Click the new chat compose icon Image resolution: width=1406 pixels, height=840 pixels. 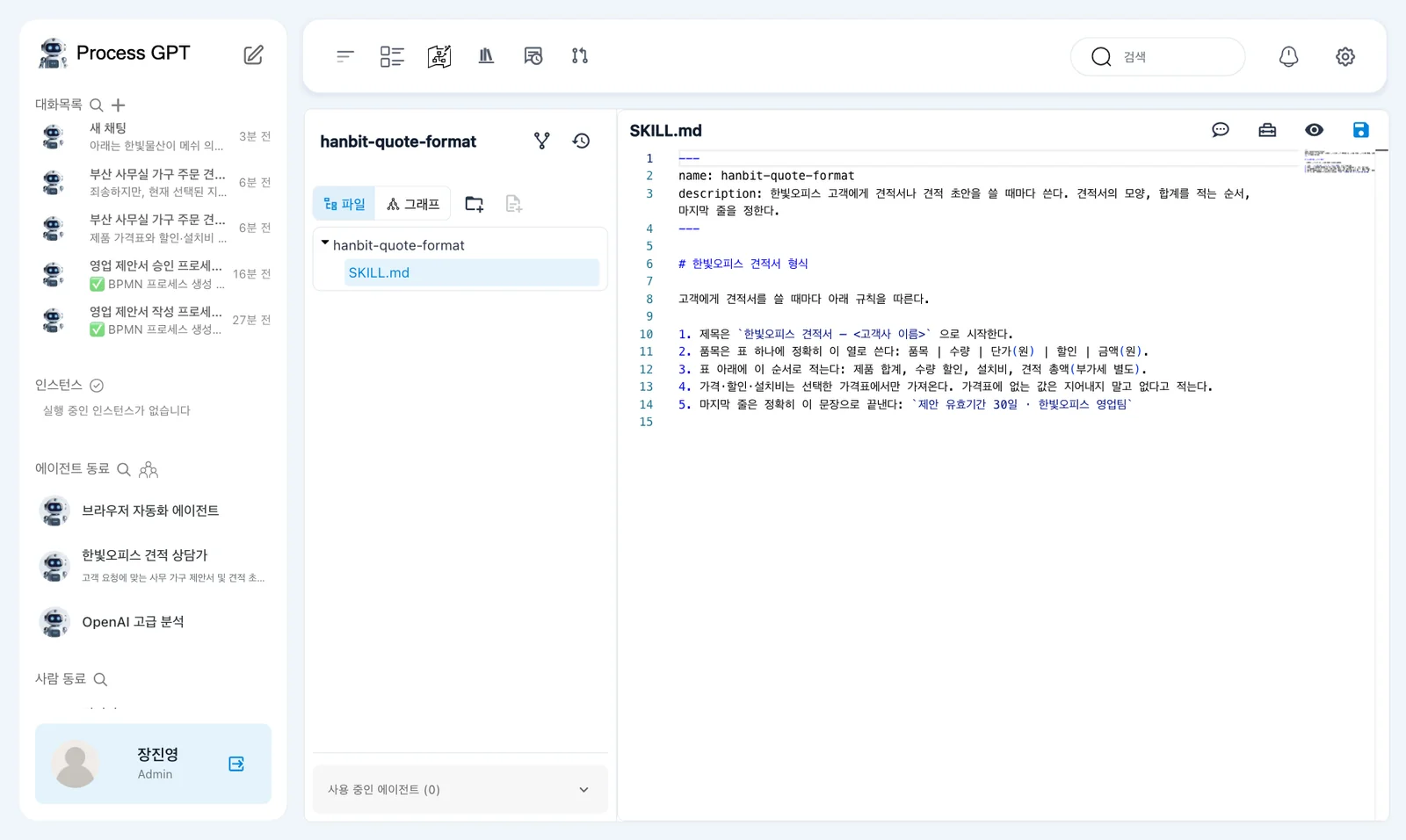pos(253,54)
